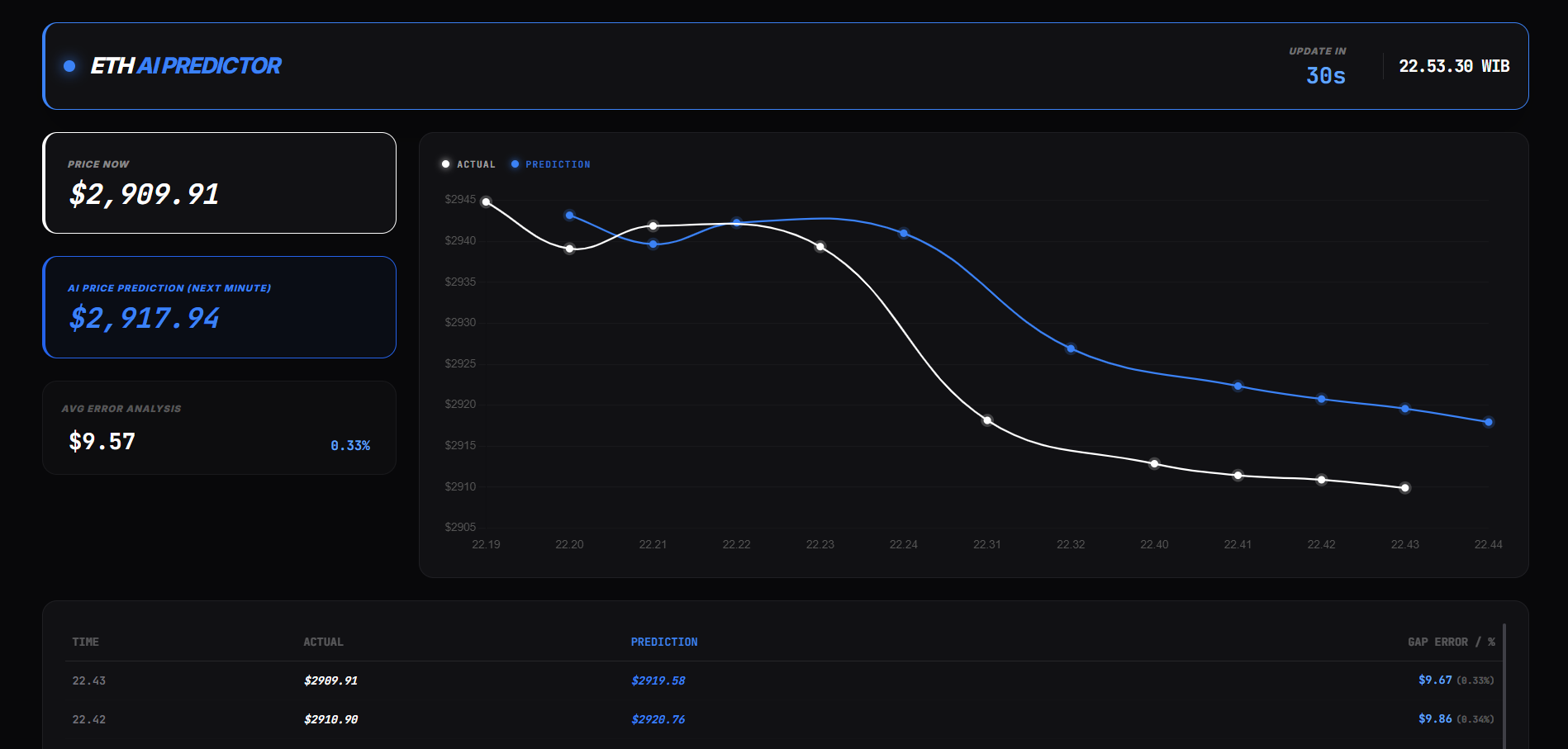
Task: Open the TIME column sorting options
Action: coord(85,641)
